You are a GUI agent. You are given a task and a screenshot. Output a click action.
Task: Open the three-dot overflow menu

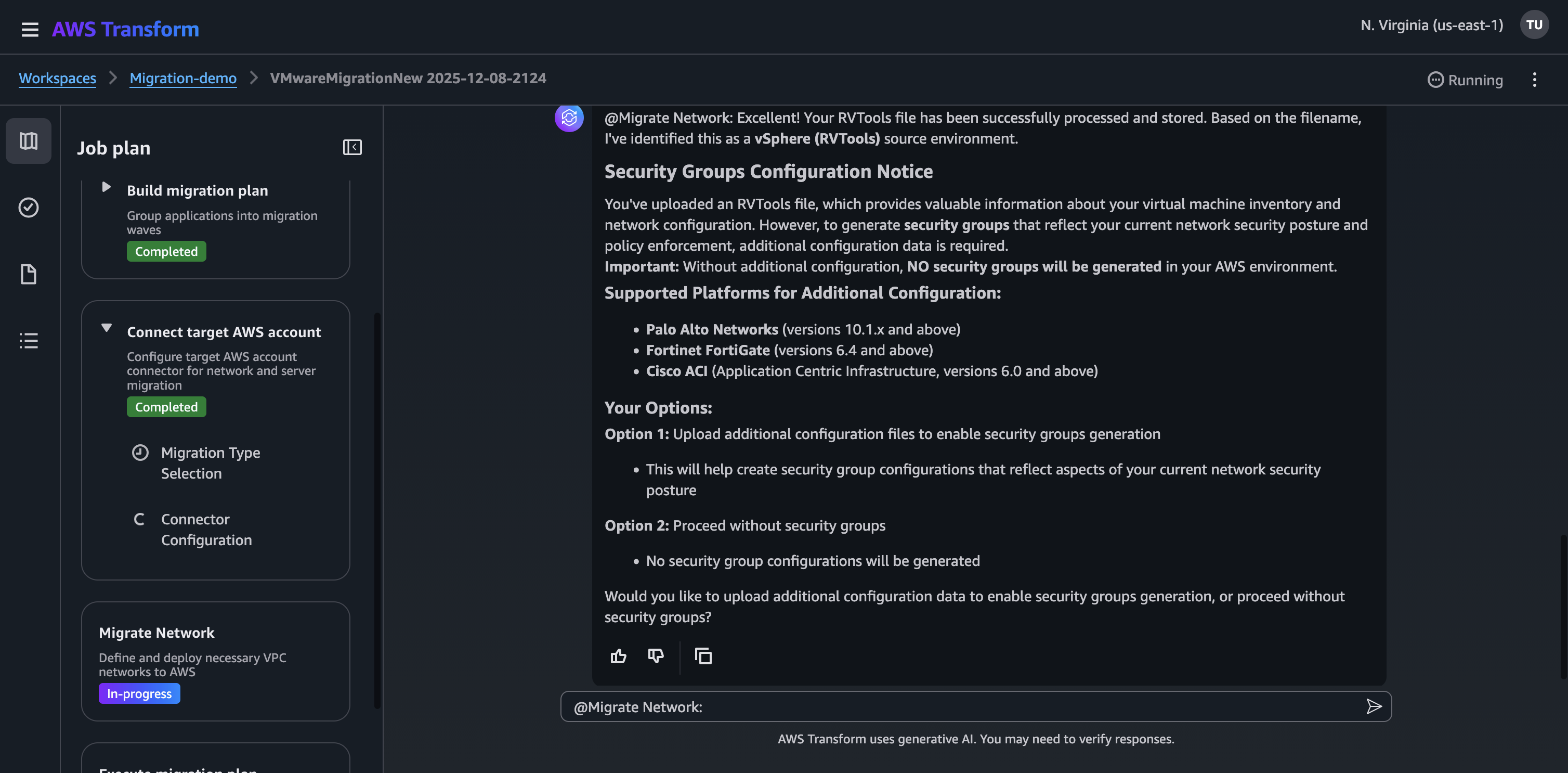coord(1535,80)
